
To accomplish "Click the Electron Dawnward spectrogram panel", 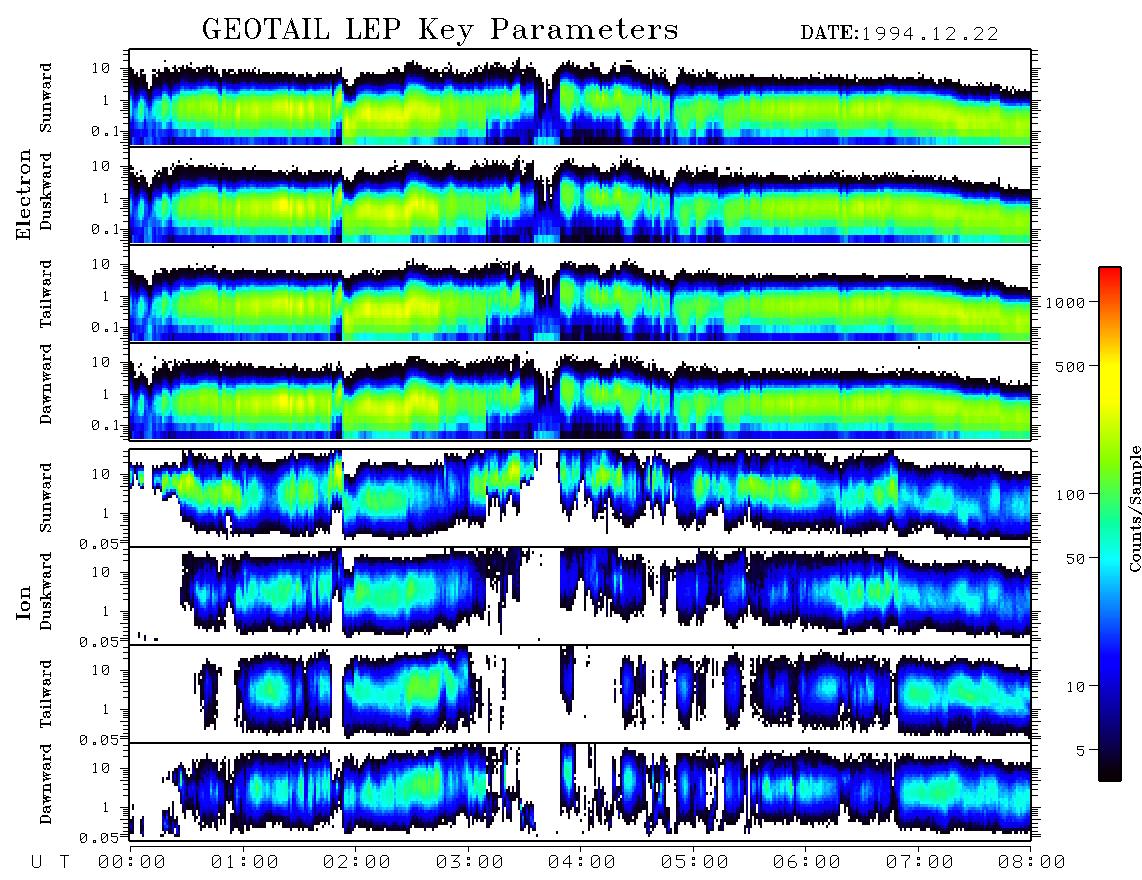I will pyautogui.click(x=580, y=391).
